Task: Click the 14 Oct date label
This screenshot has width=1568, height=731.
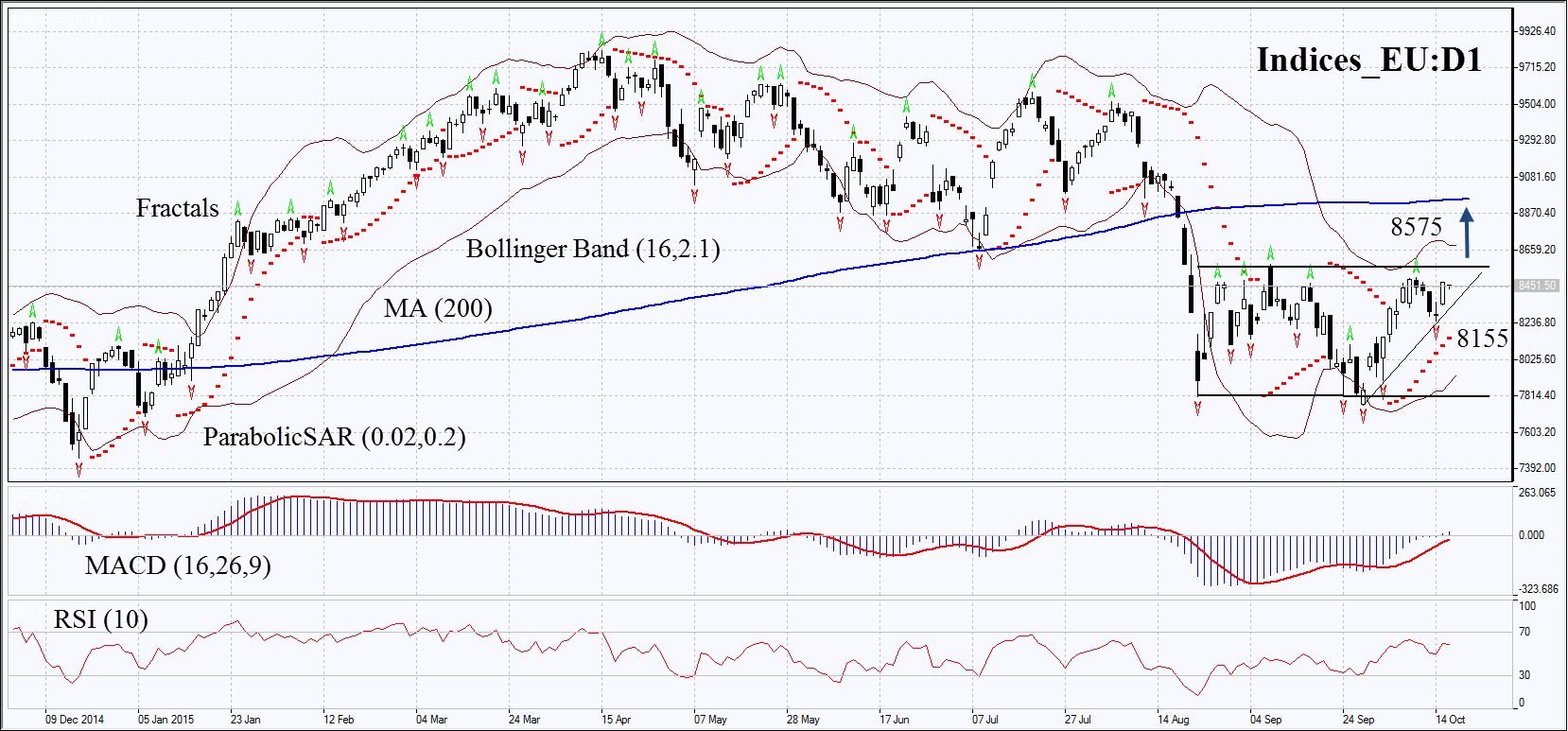Action: pyautogui.click(x=1450, y=720)
